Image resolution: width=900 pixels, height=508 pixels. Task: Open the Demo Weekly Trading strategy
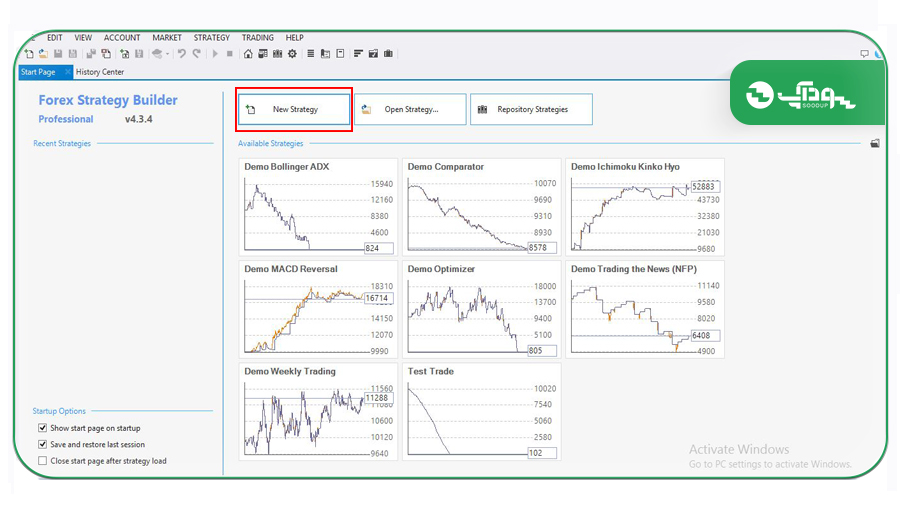coord(318,412)
